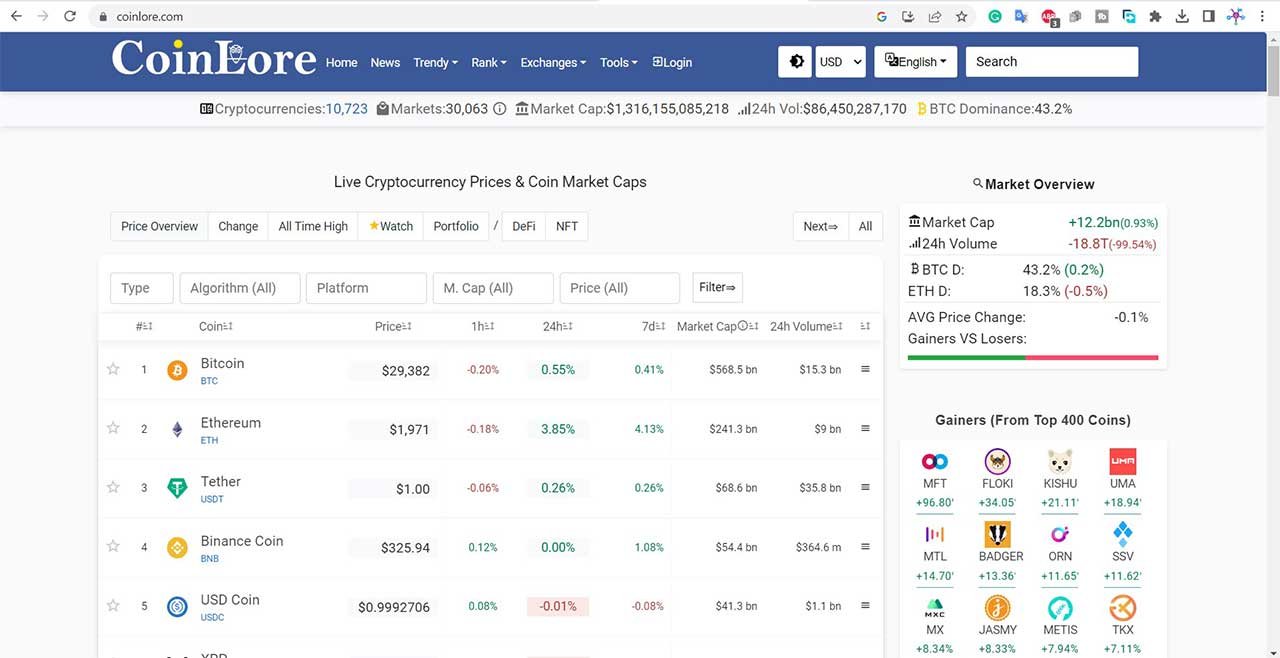
Task: Open the FLOKI gainer icon
Action: (x=998, y=461)
